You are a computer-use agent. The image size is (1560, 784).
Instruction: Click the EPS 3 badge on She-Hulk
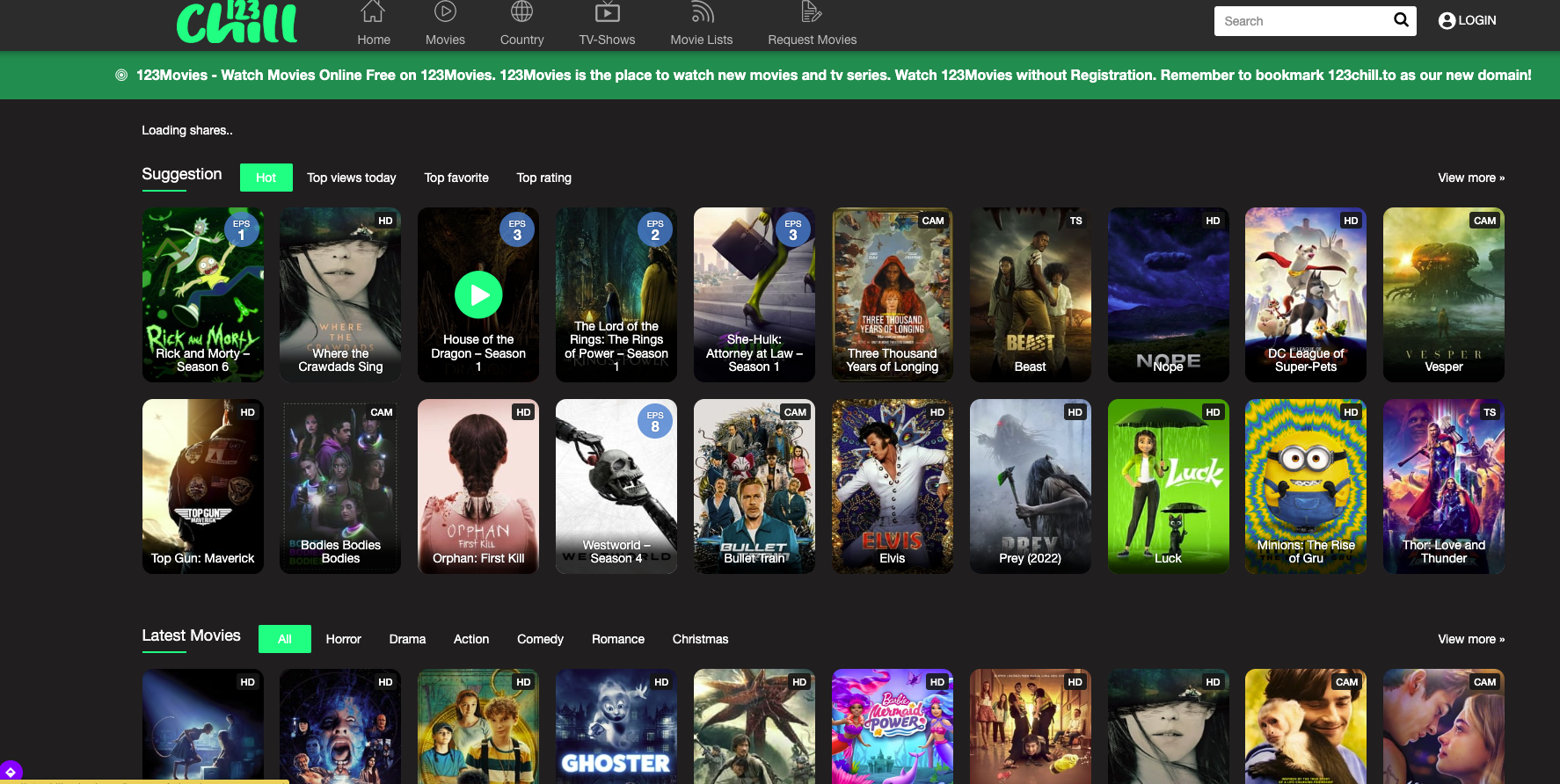click(793, 229)
